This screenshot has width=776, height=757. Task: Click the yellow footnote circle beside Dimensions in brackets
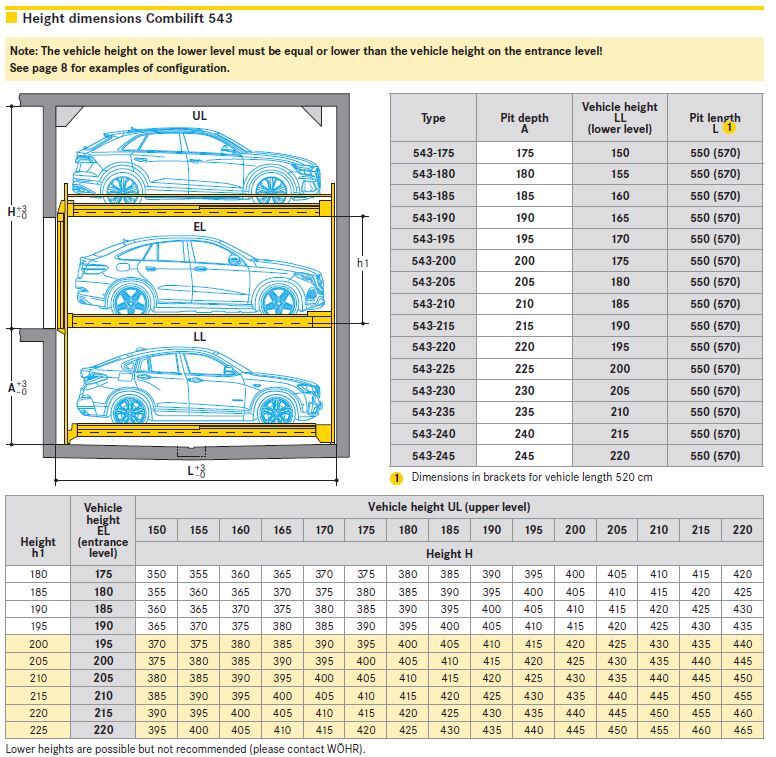click(x=396, y=477)
